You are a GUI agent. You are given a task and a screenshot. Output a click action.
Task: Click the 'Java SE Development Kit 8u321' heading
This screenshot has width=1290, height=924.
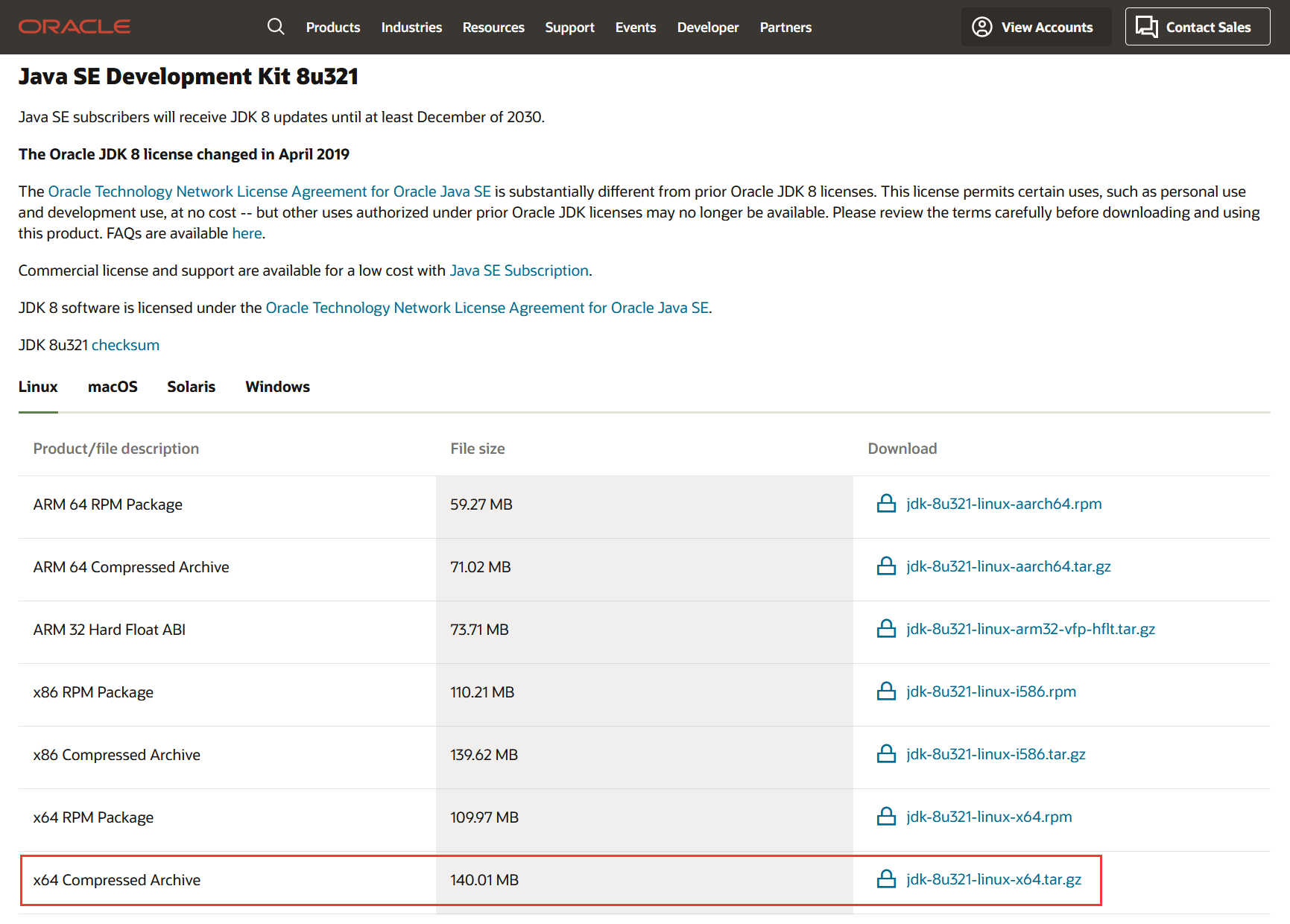[x=189, y=77]
